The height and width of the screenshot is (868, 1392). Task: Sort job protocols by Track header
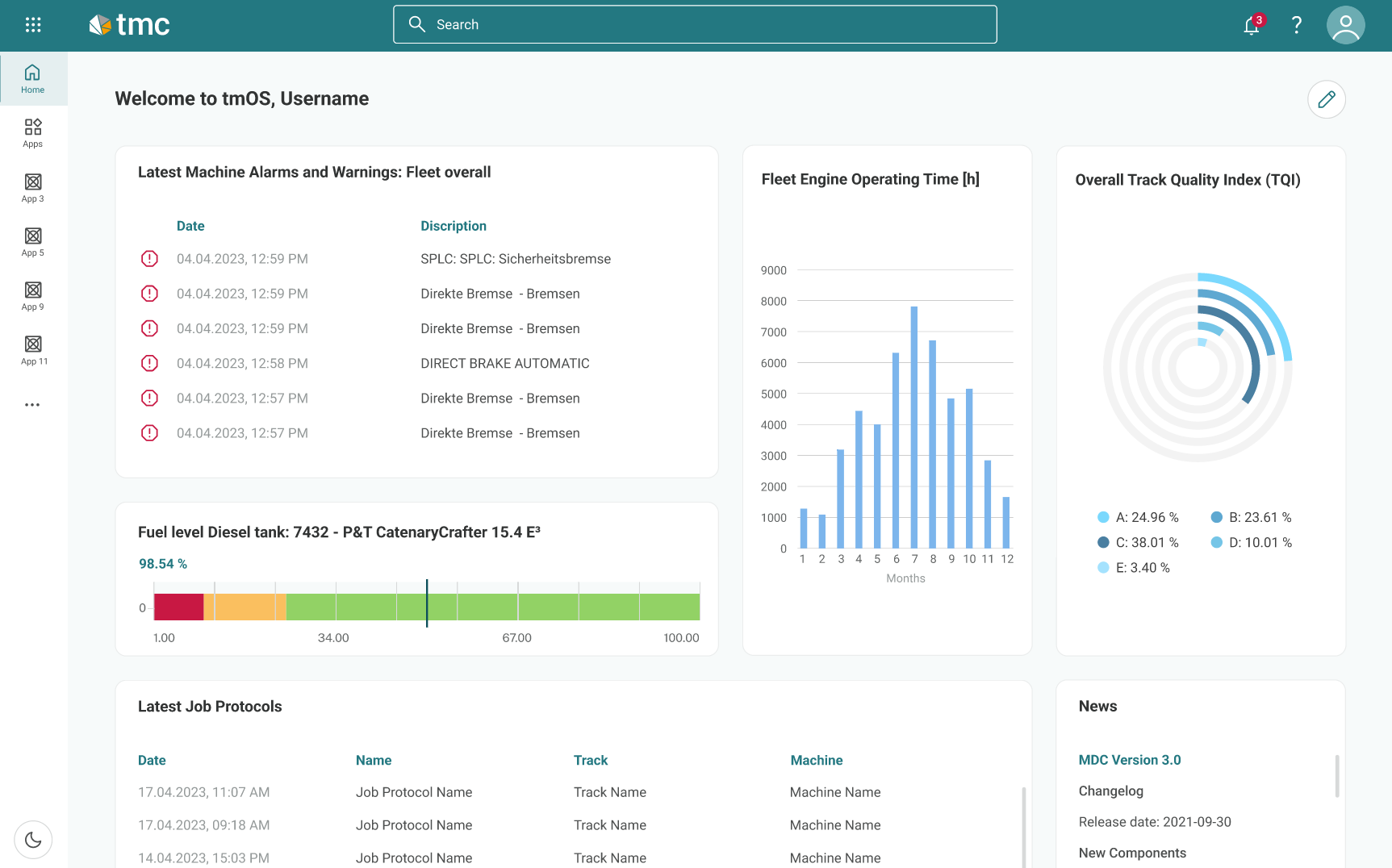tap(591, 760)
